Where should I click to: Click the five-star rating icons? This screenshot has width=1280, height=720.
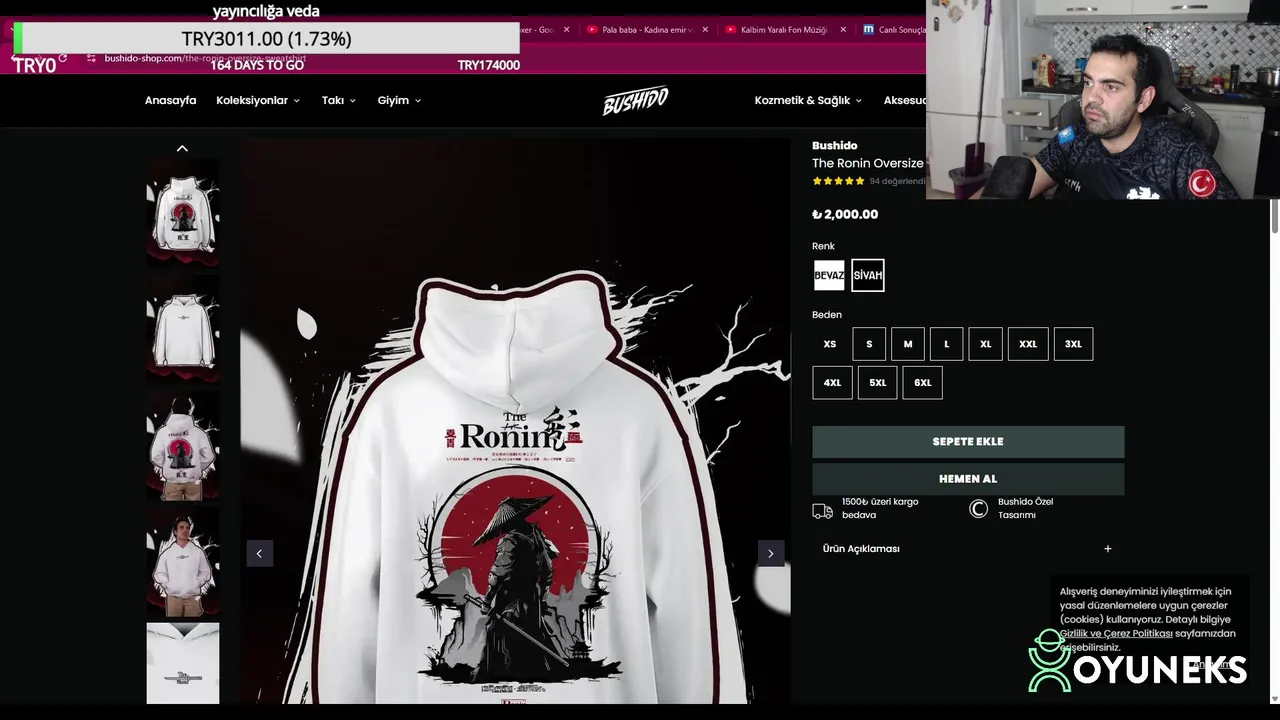(x=838, y=181)
